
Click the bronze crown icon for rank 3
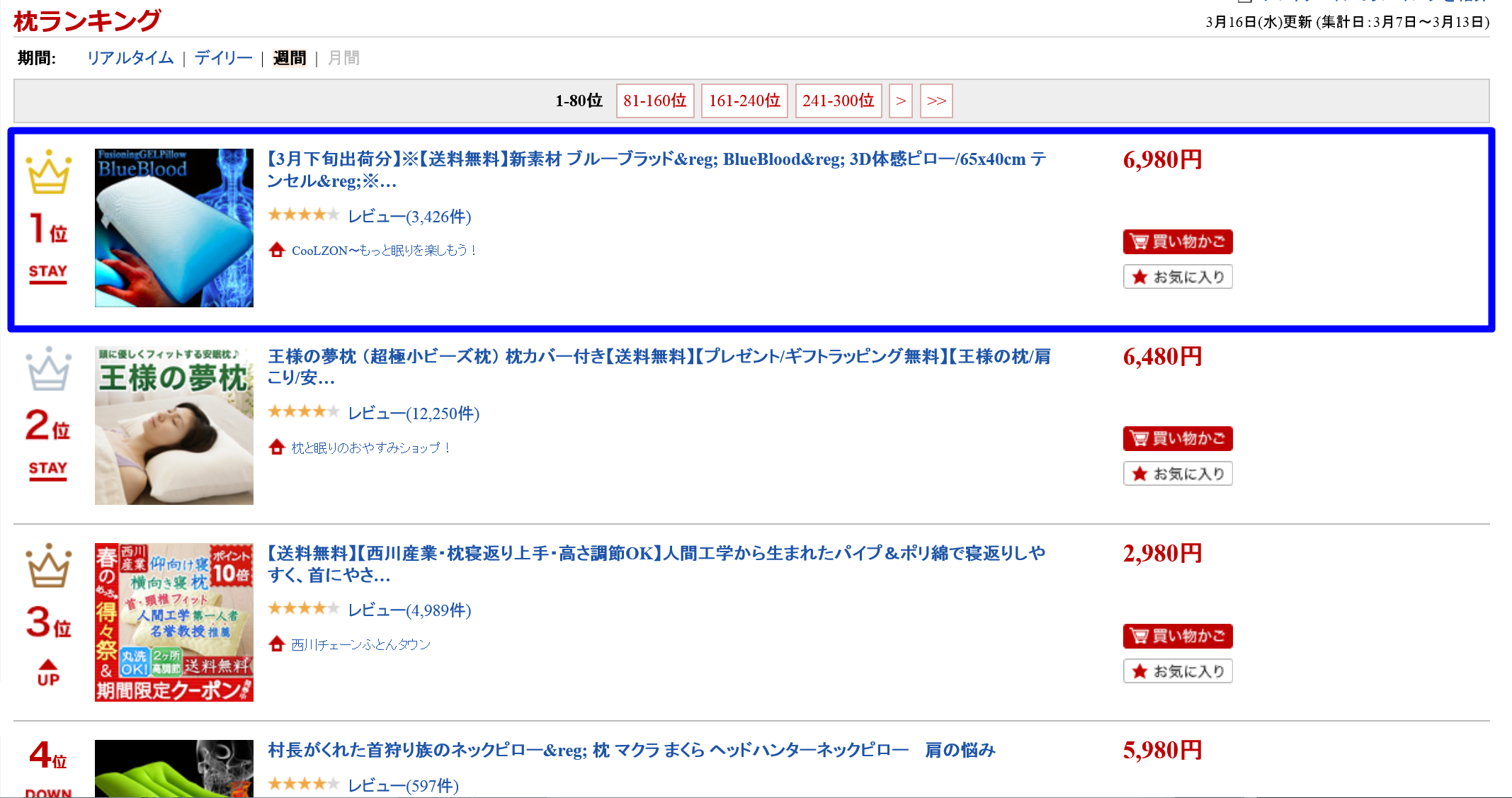point(48,566)
